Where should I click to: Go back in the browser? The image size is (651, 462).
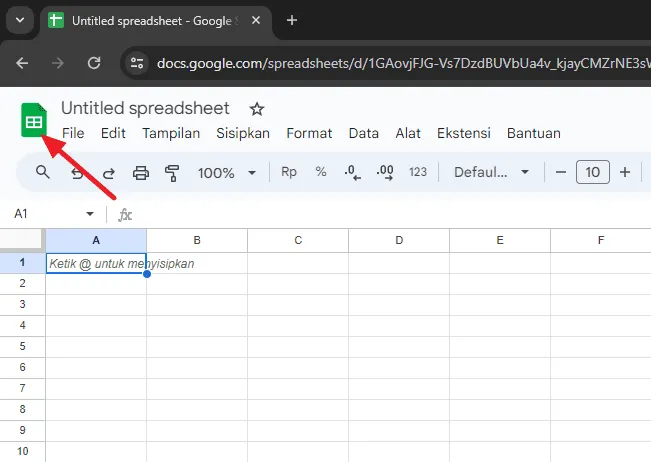pyautogui.click(x=22, y=63)
